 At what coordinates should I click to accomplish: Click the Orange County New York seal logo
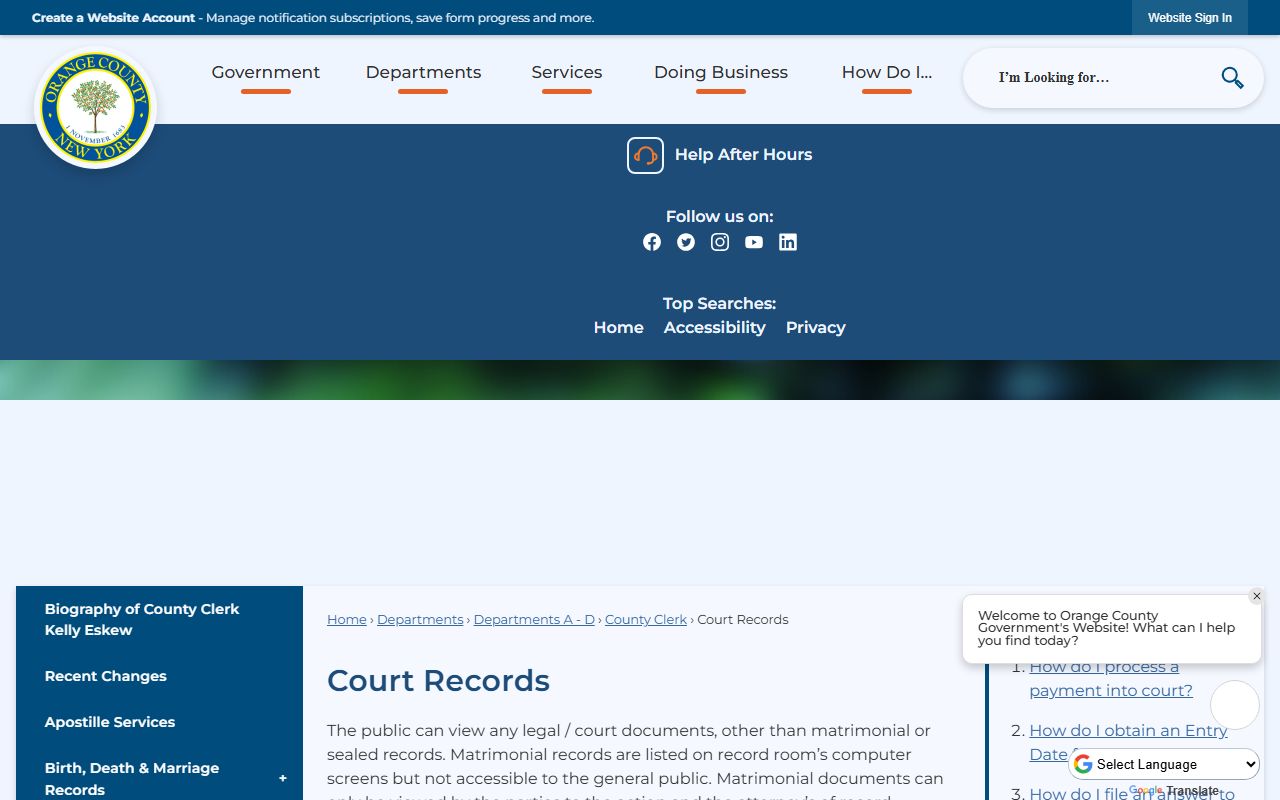click(x=96, y=108)
